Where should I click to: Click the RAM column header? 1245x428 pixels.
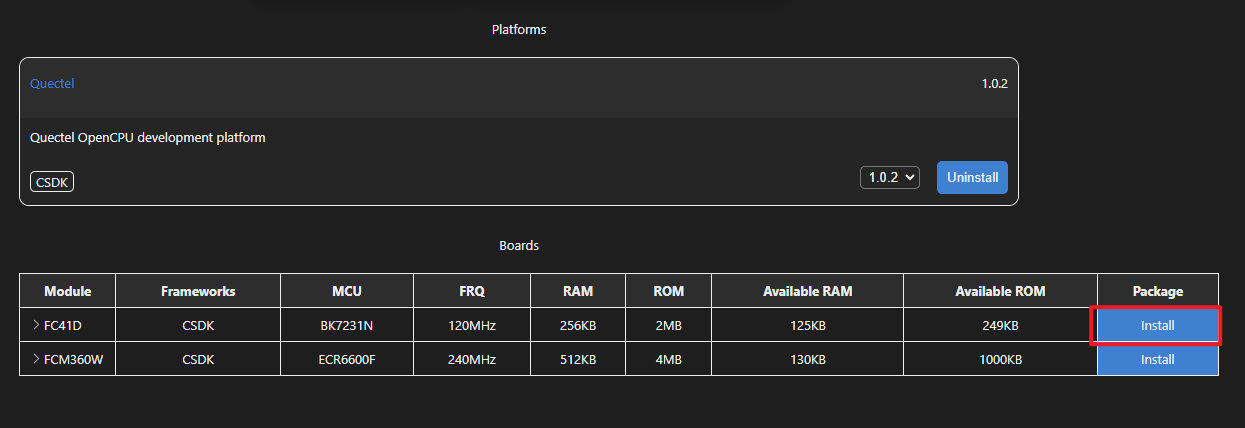(578, 291)
